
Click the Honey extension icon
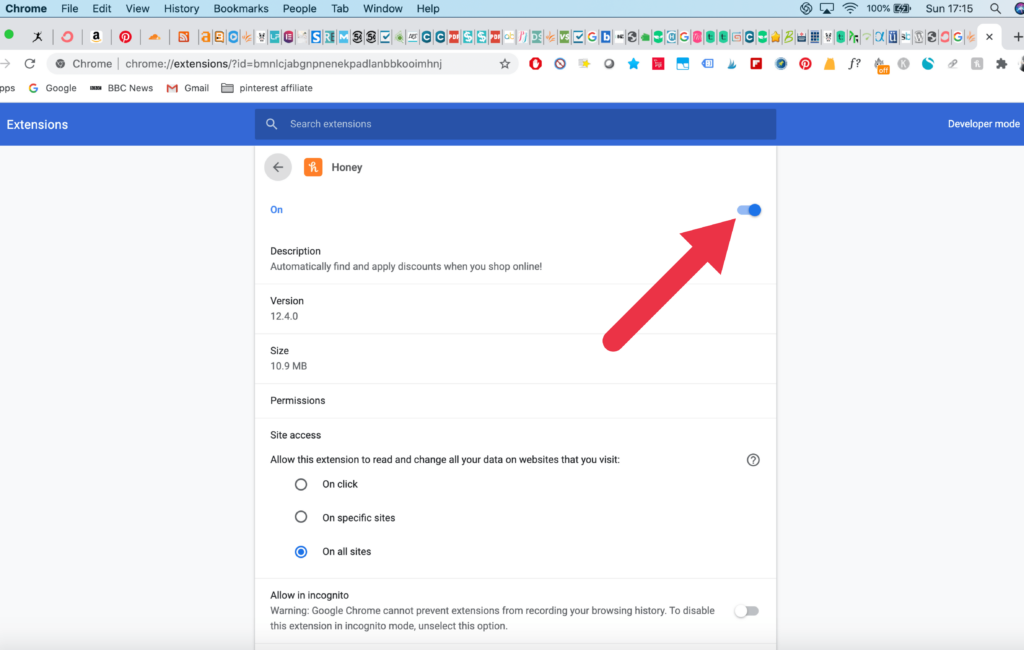click(313, 167)
